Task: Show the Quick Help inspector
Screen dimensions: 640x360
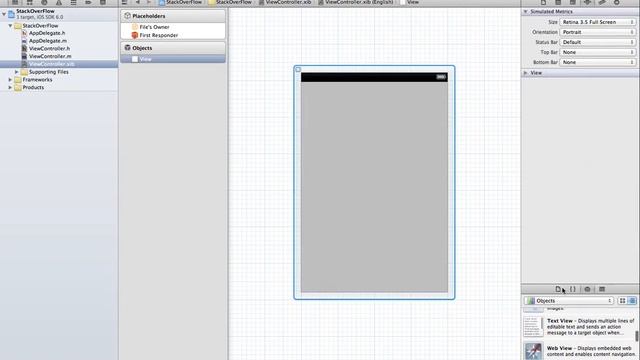Action: tap(558, 2)
